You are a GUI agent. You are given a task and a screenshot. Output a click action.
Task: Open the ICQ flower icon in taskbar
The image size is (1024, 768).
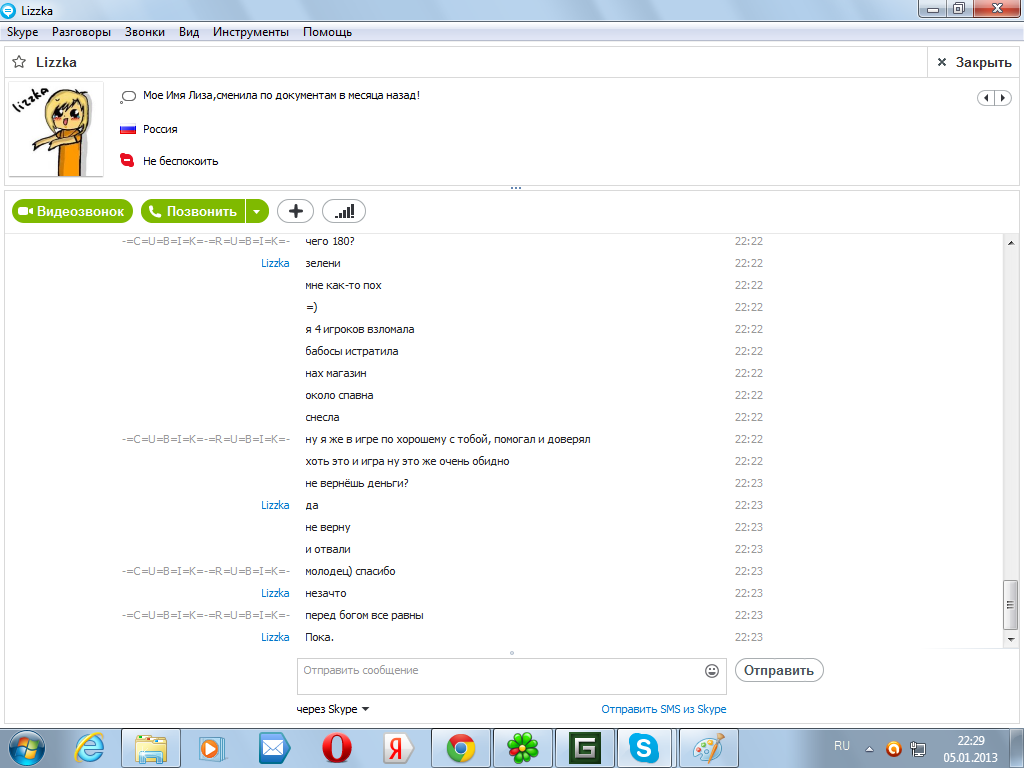click(x=522, y=747)
